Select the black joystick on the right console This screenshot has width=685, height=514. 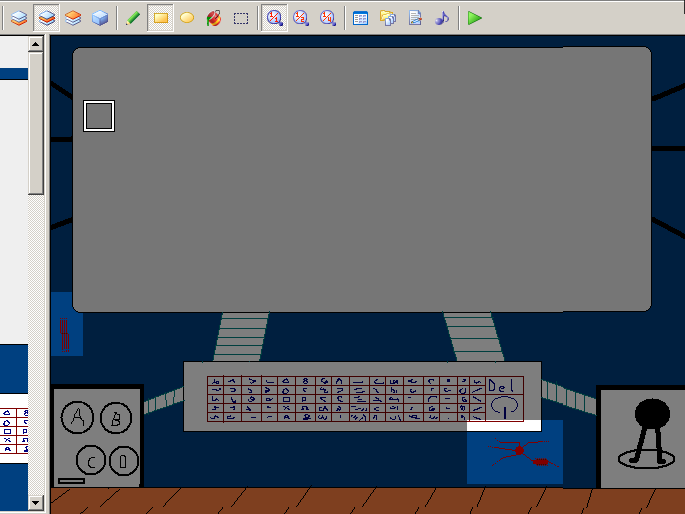tap(647, 434)
